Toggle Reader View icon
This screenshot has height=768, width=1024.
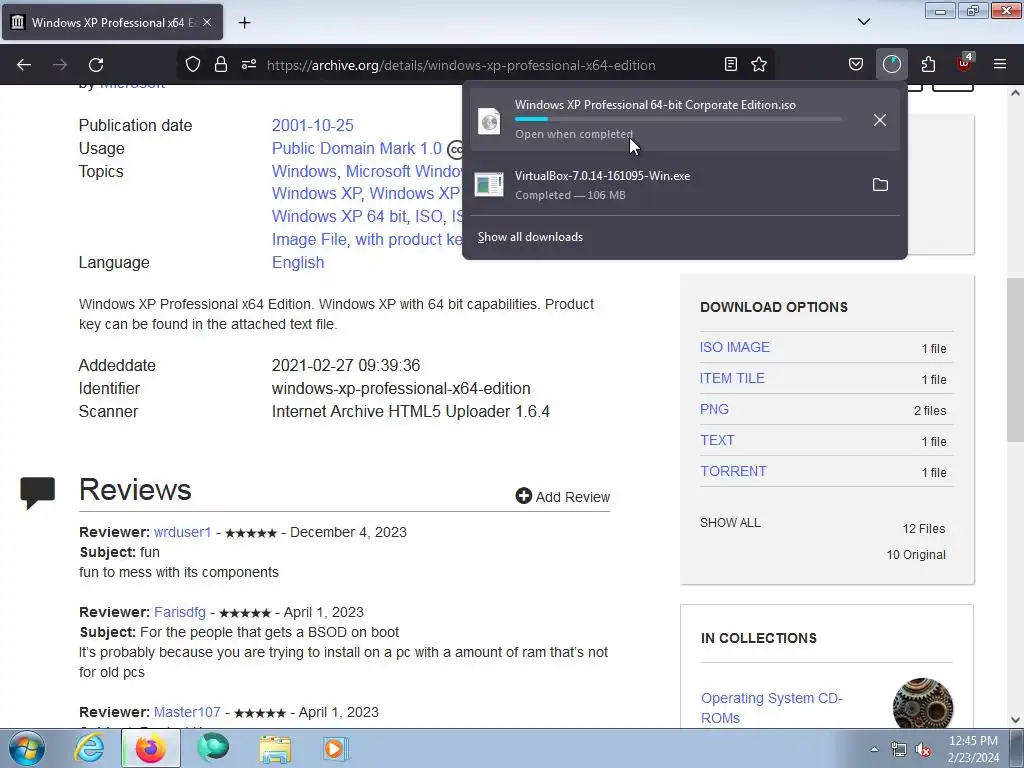pos(731,65)
